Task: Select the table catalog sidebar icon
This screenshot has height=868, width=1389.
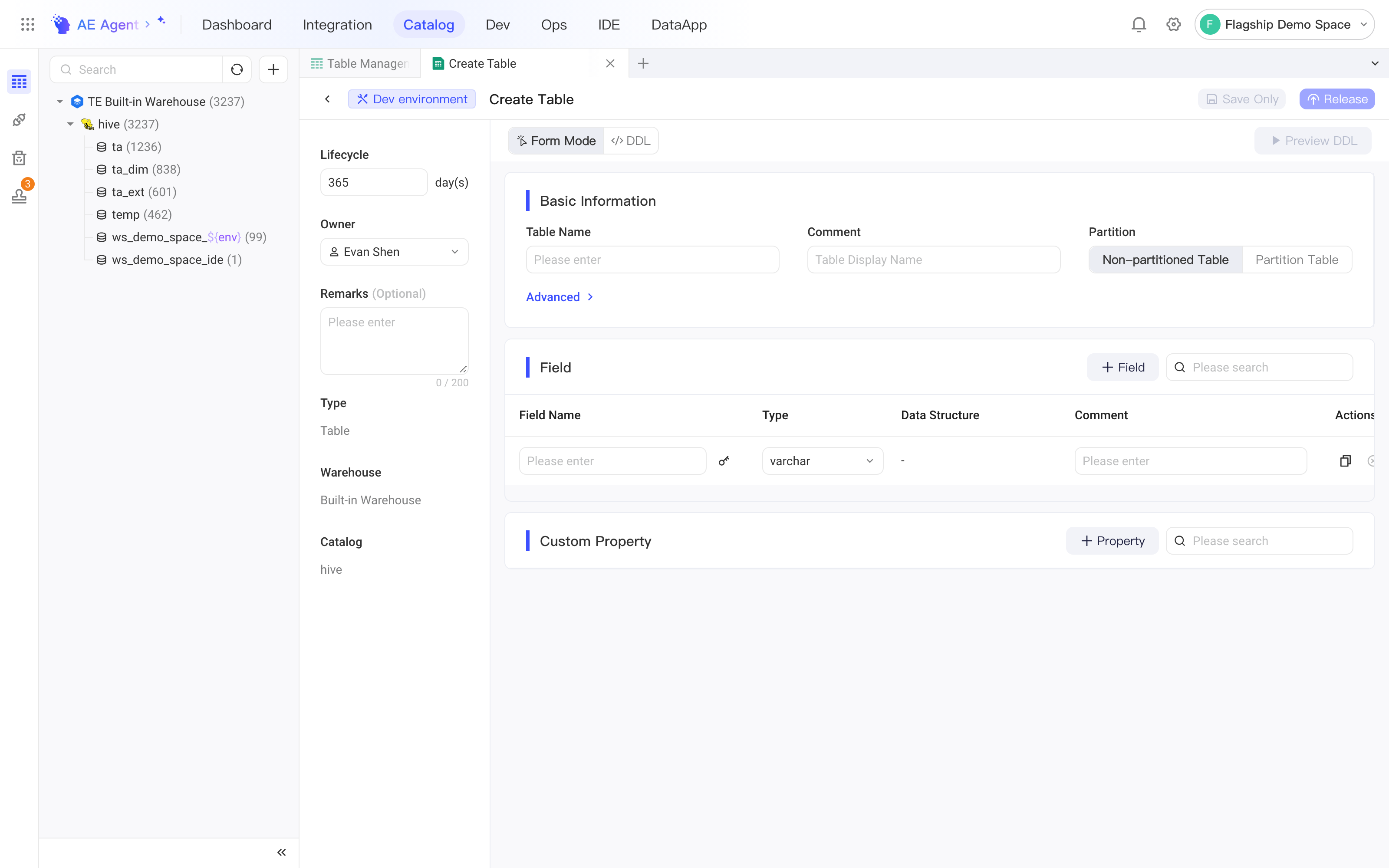Action: (19, 82)
